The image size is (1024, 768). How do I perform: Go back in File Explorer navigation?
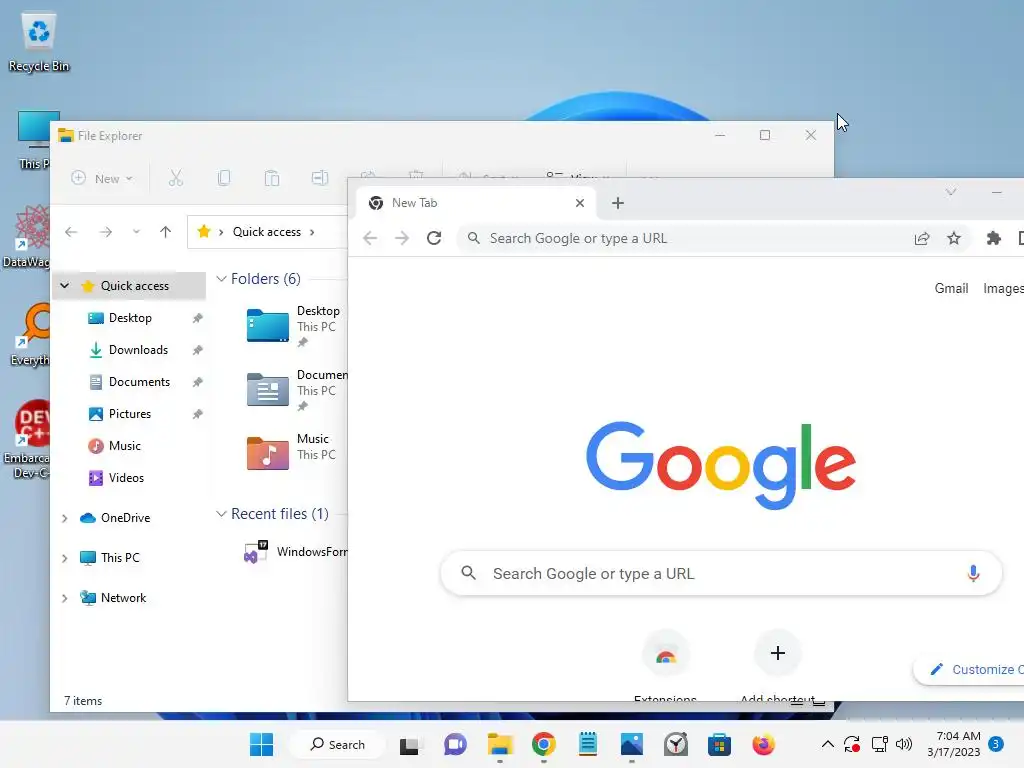71,232
